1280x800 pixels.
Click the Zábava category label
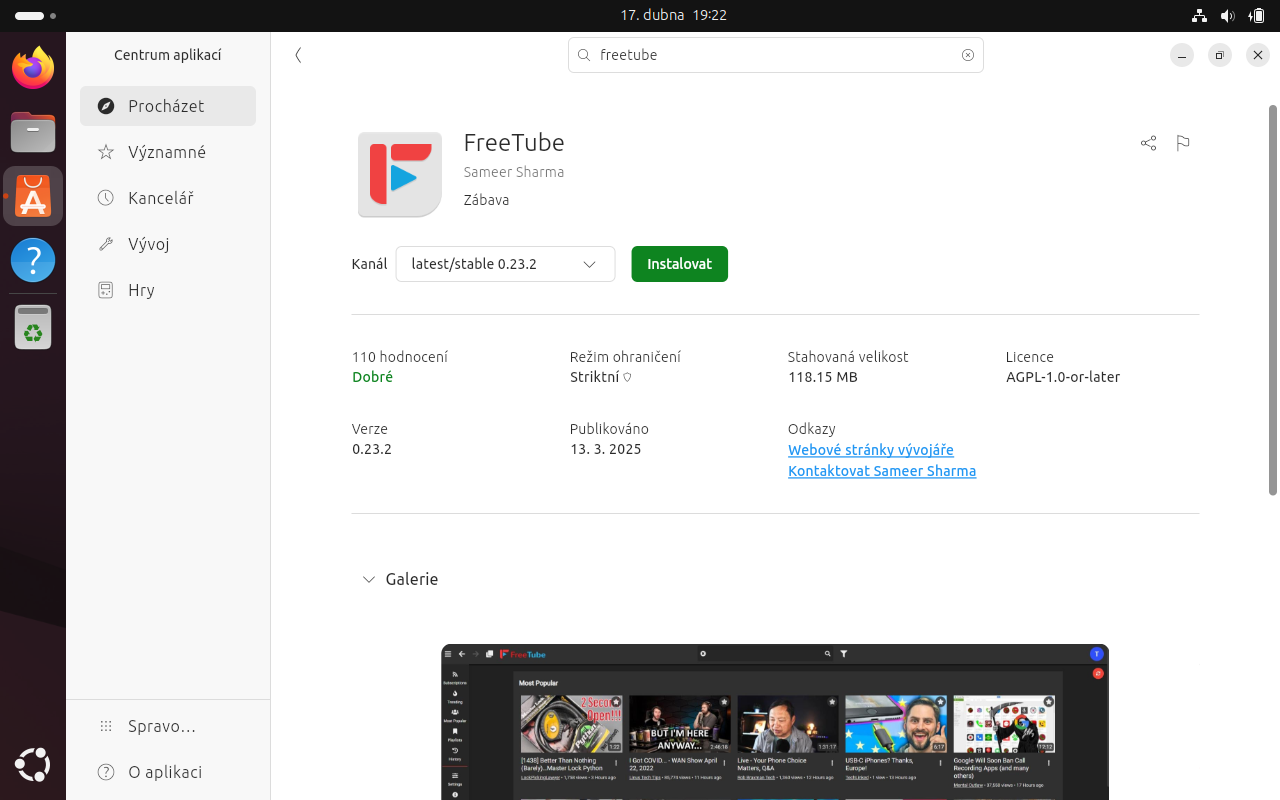coord(487,200)
